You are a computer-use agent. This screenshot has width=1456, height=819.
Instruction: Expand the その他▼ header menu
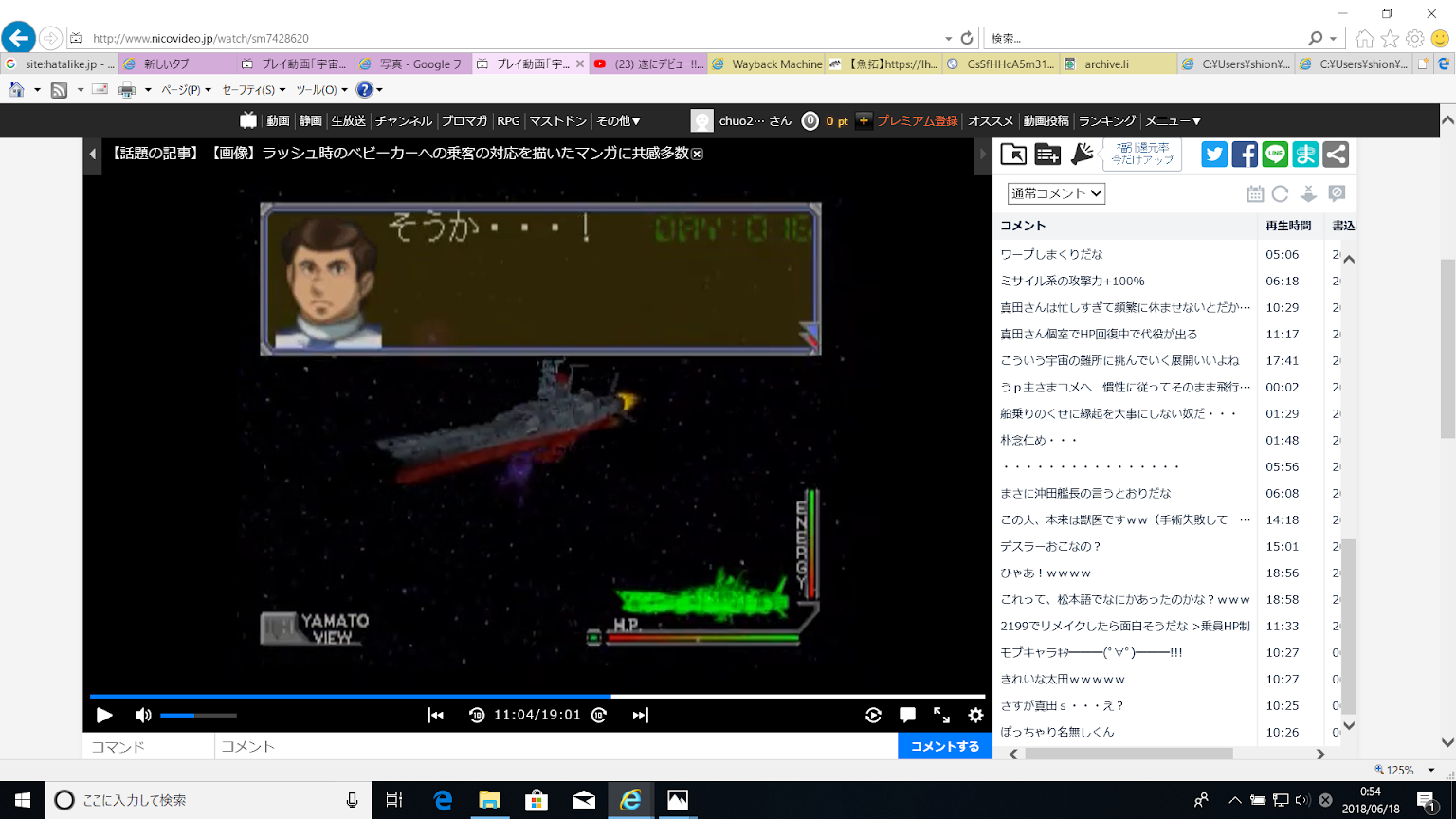point(618,120)
